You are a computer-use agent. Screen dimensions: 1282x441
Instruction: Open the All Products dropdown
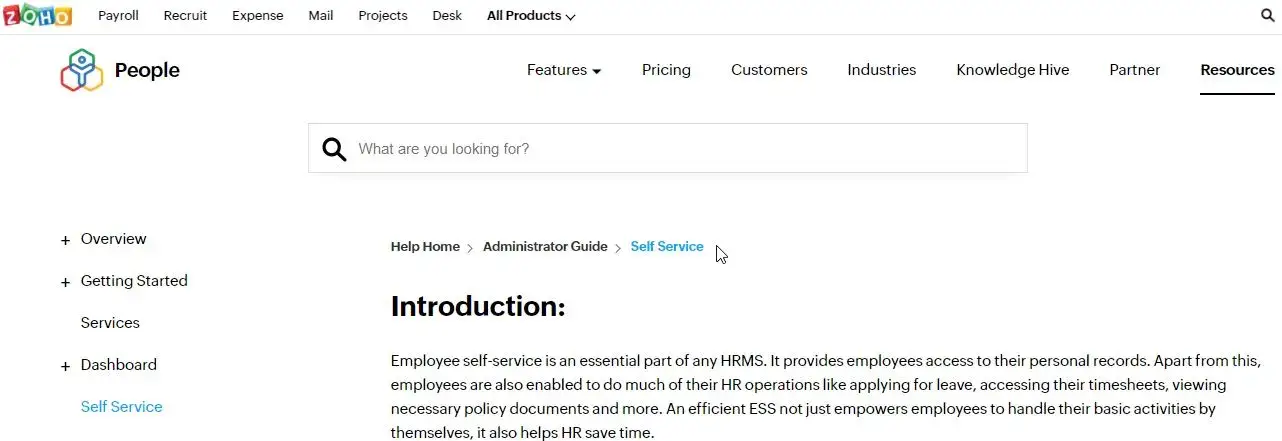[531, 16]
